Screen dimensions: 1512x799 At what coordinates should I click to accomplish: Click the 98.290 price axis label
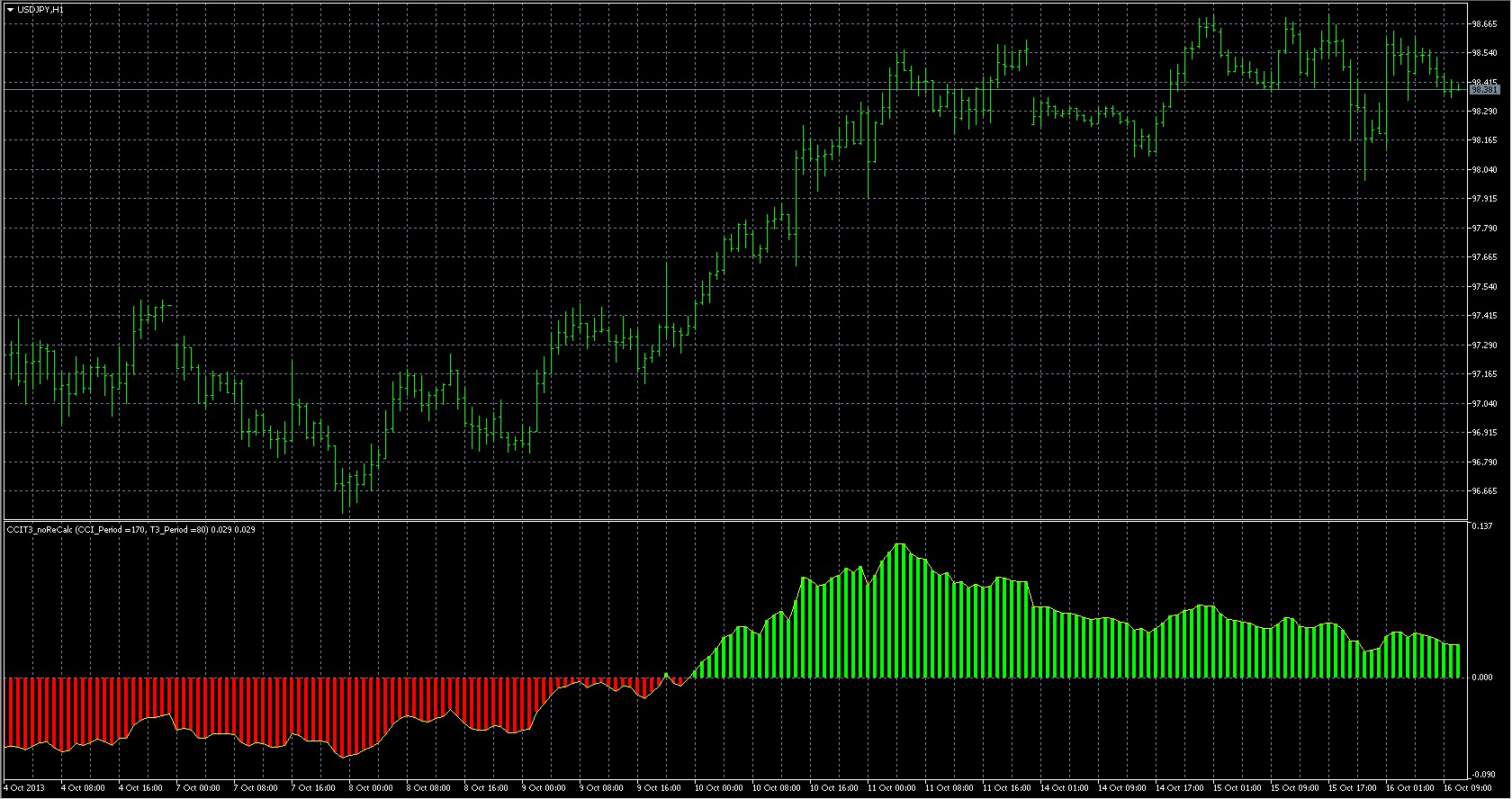tap(1484, 112)
